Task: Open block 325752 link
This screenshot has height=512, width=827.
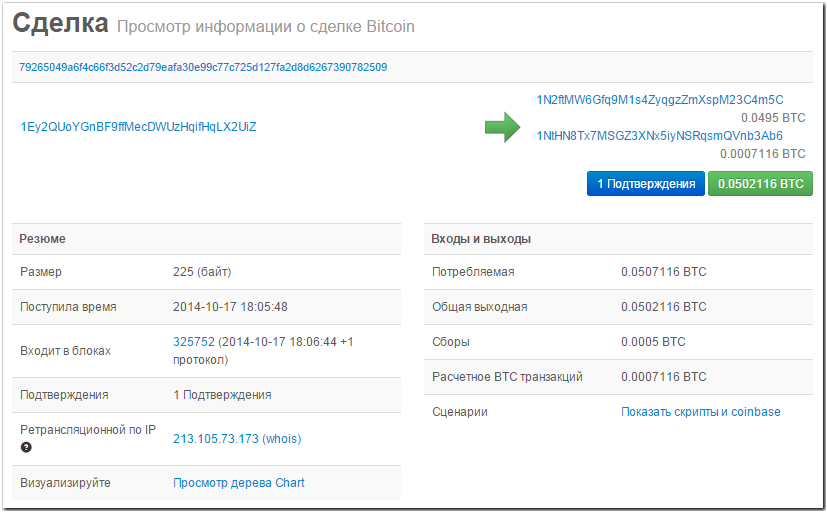Action: tap(194, 342)
